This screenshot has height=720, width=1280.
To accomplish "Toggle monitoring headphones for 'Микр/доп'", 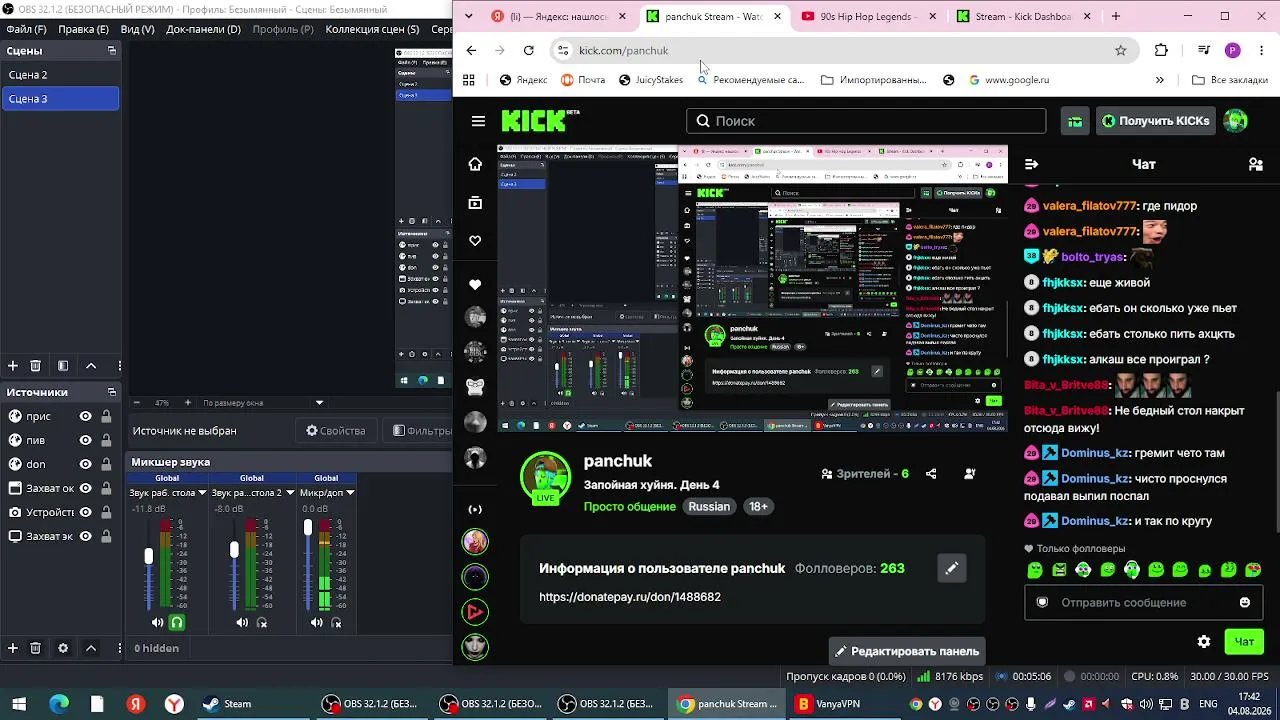I will coord(336,622).
